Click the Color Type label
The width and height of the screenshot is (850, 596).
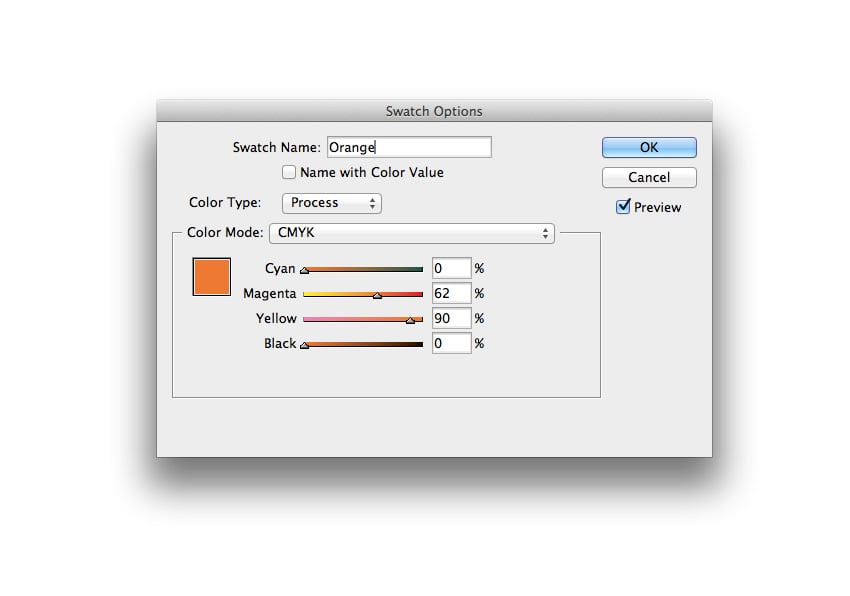coord(225,202)
